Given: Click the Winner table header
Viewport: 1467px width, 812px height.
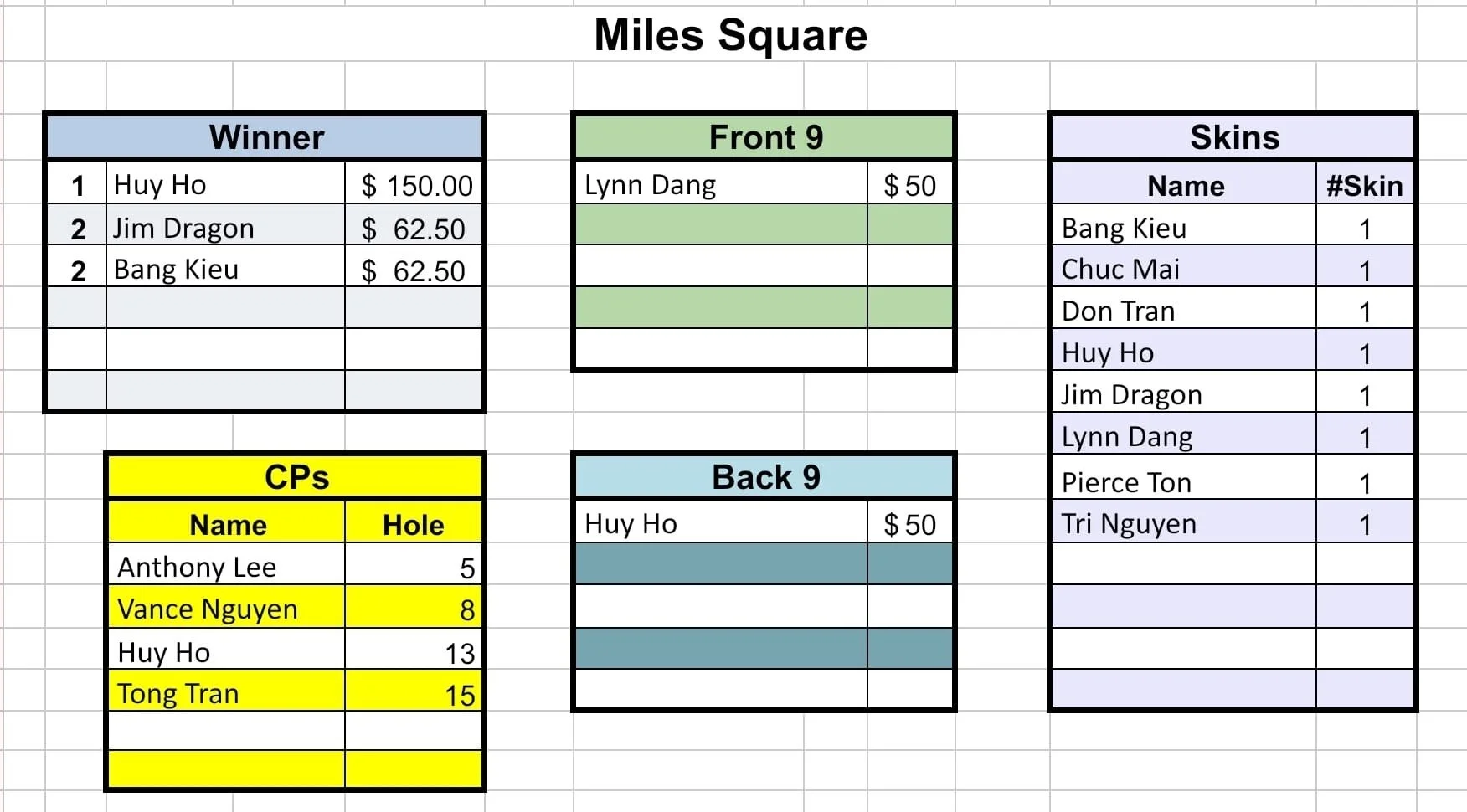Looking at the screenshot, I should coord(265,137).
